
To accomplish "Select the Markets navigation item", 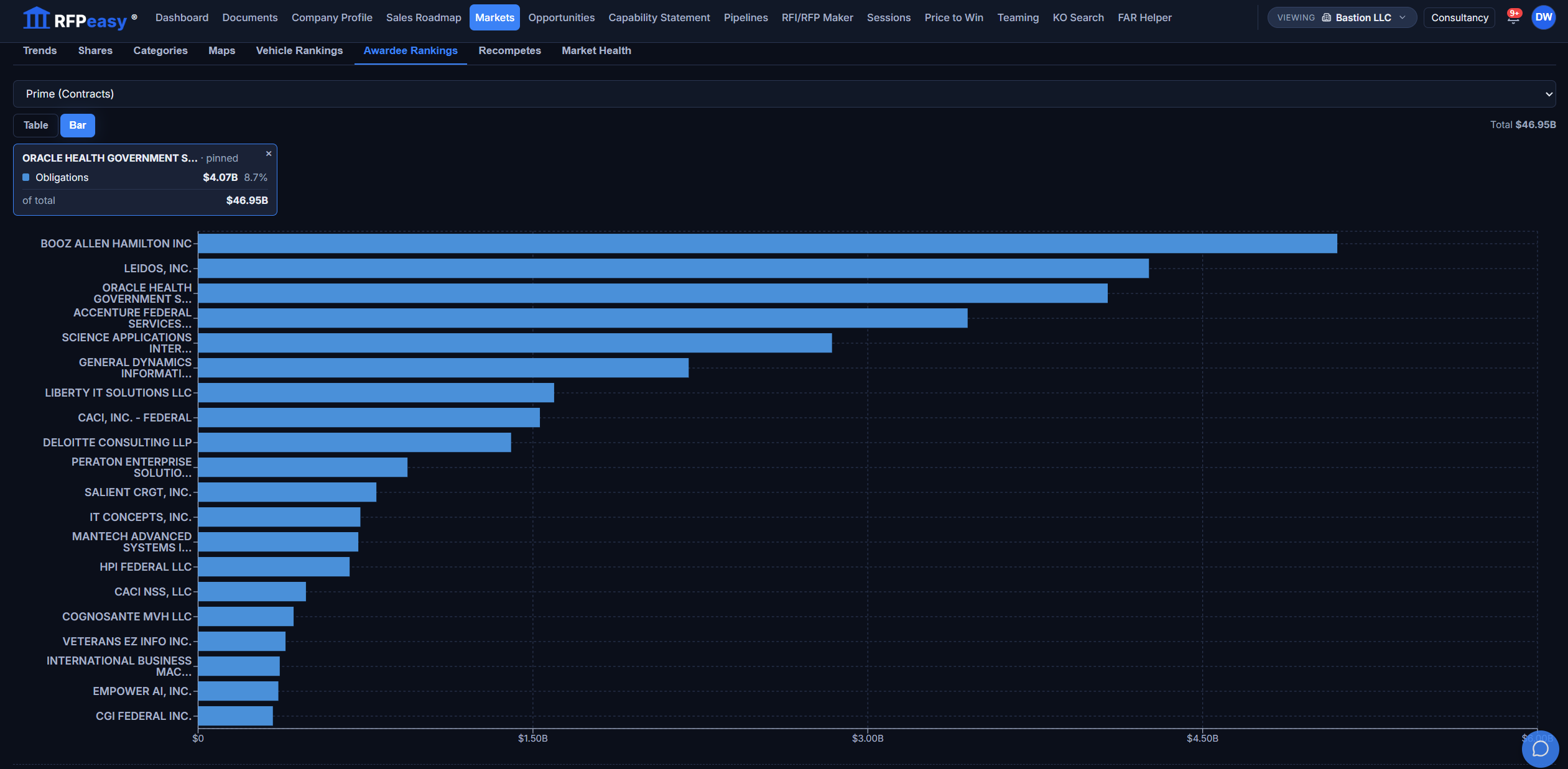I will (494, 17).
